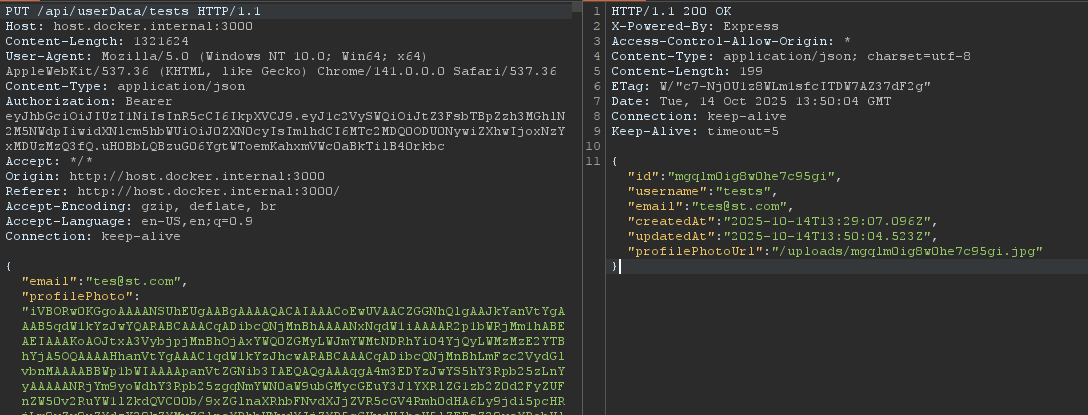Viewport: 1088px width, 415px height.
Task: Click the Accept-Language header line
Action: [129, 221]
